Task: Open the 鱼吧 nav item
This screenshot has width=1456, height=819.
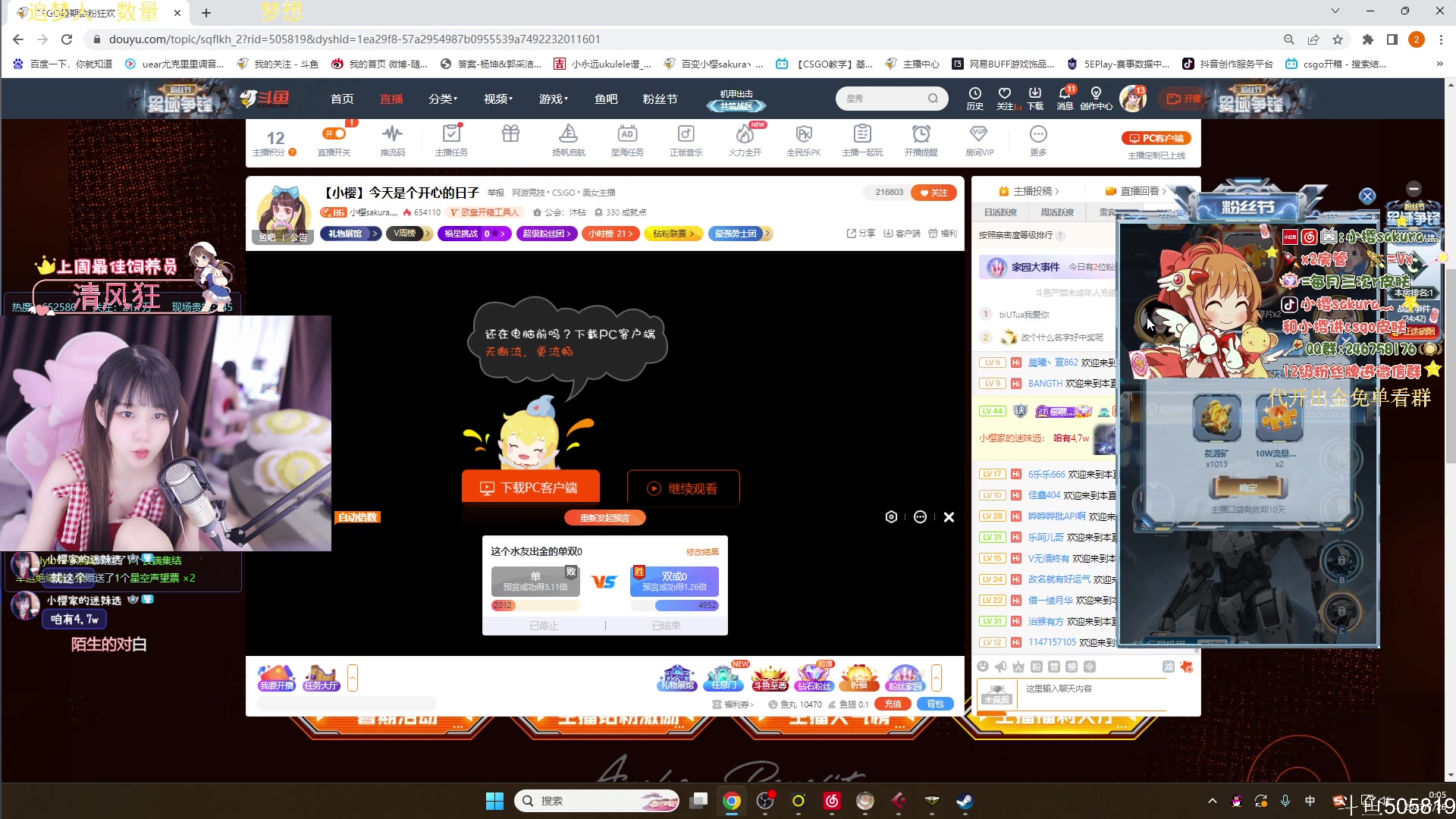Action: [606, 99]
